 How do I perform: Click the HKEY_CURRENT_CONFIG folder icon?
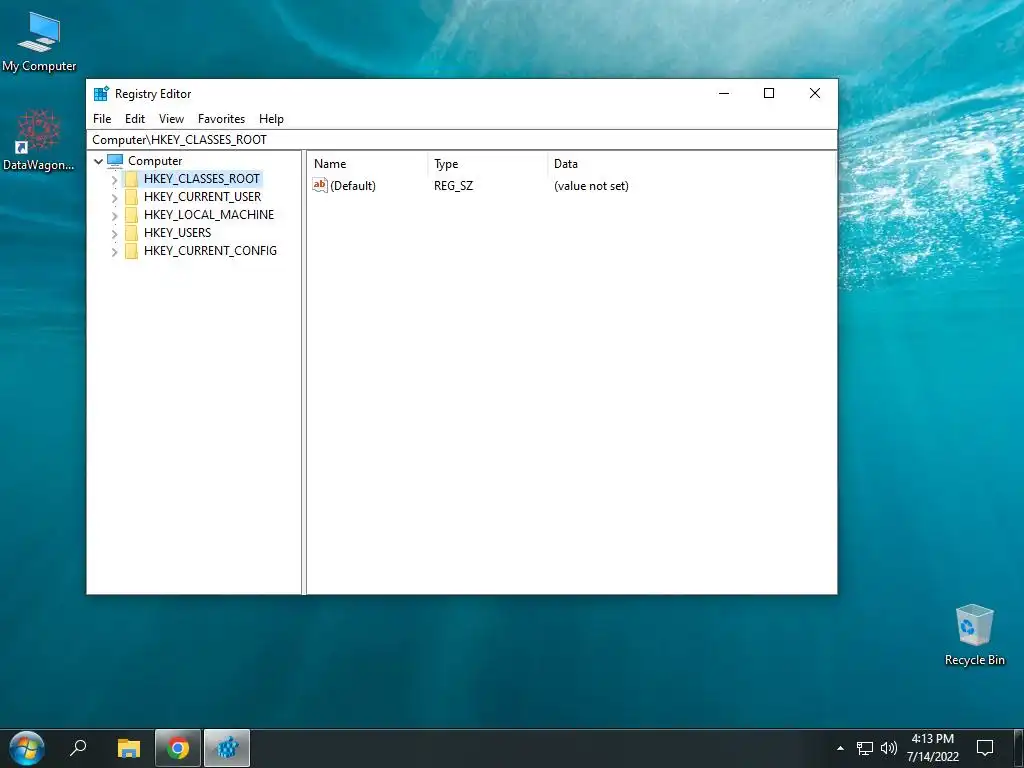coord(131,251)
